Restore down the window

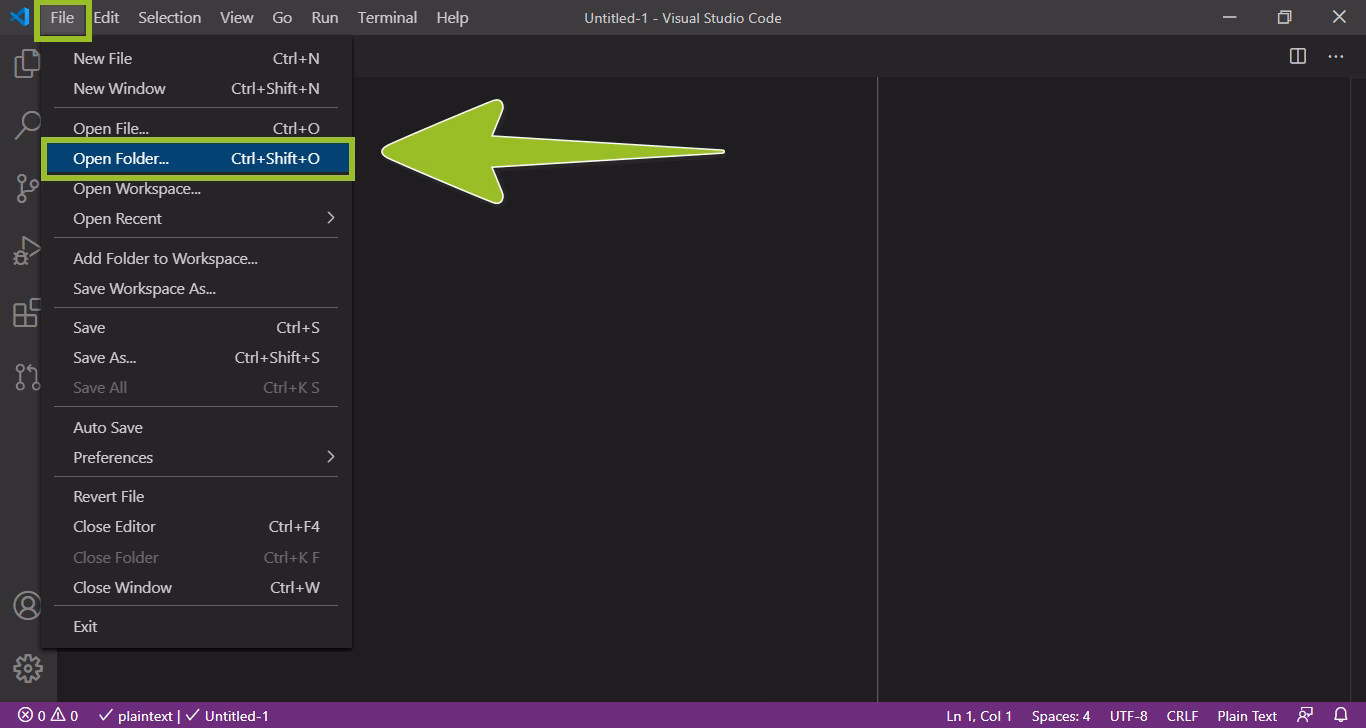1284,17
